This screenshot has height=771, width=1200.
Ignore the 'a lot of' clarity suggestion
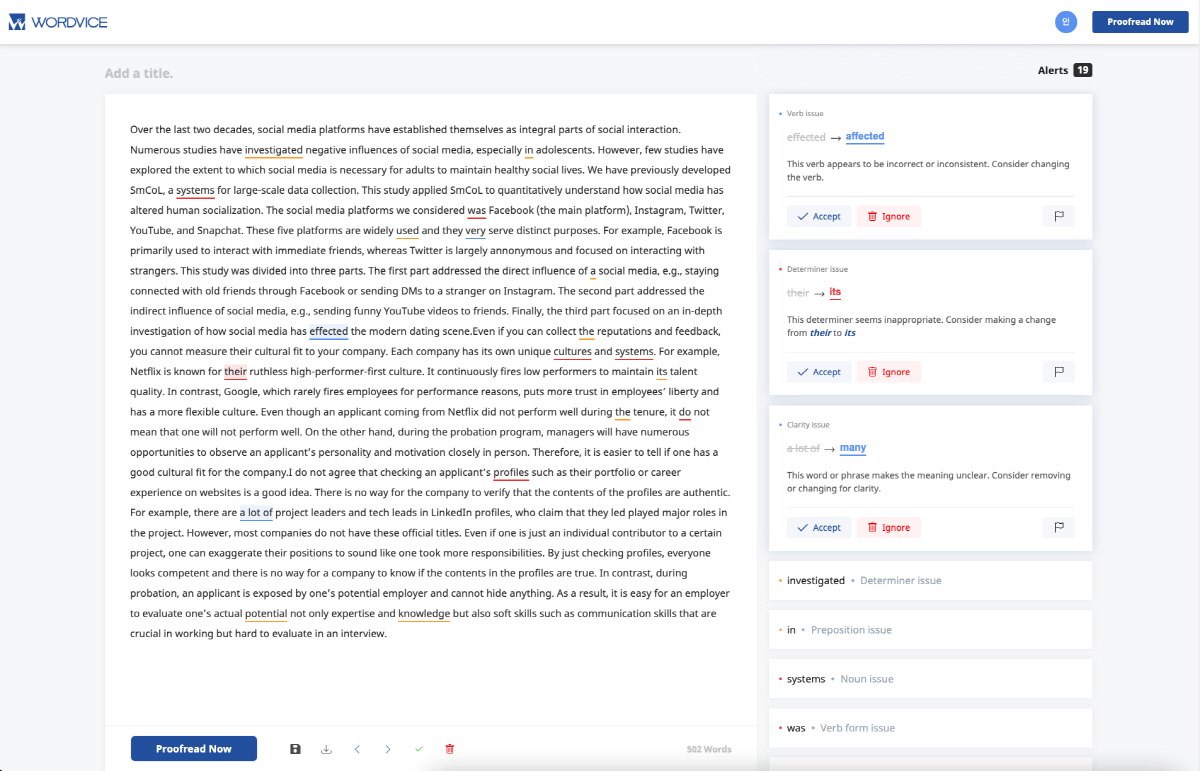[x=888, y=527]
